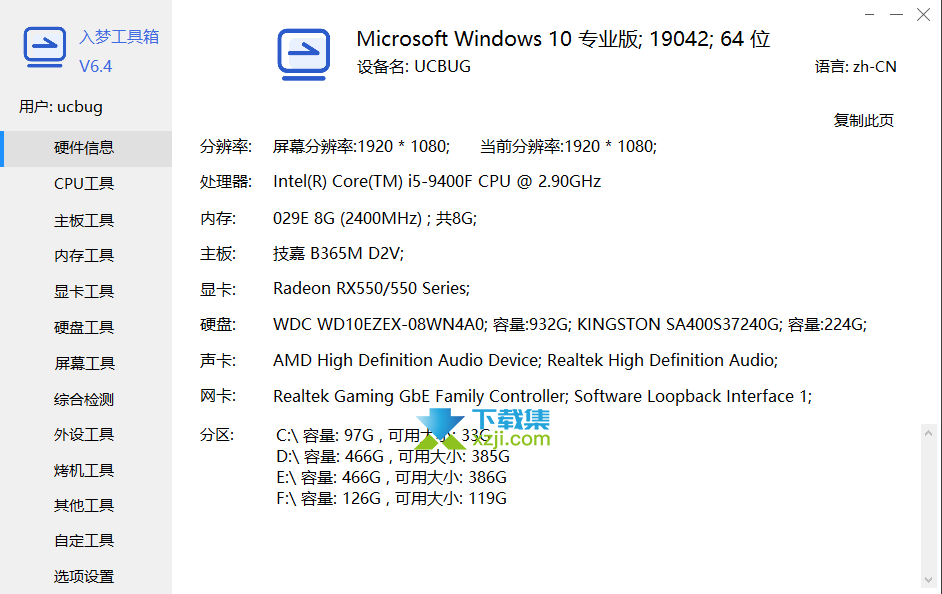
Task: Click the scroll down arrow of the partition list
Action: coord(928,580)
